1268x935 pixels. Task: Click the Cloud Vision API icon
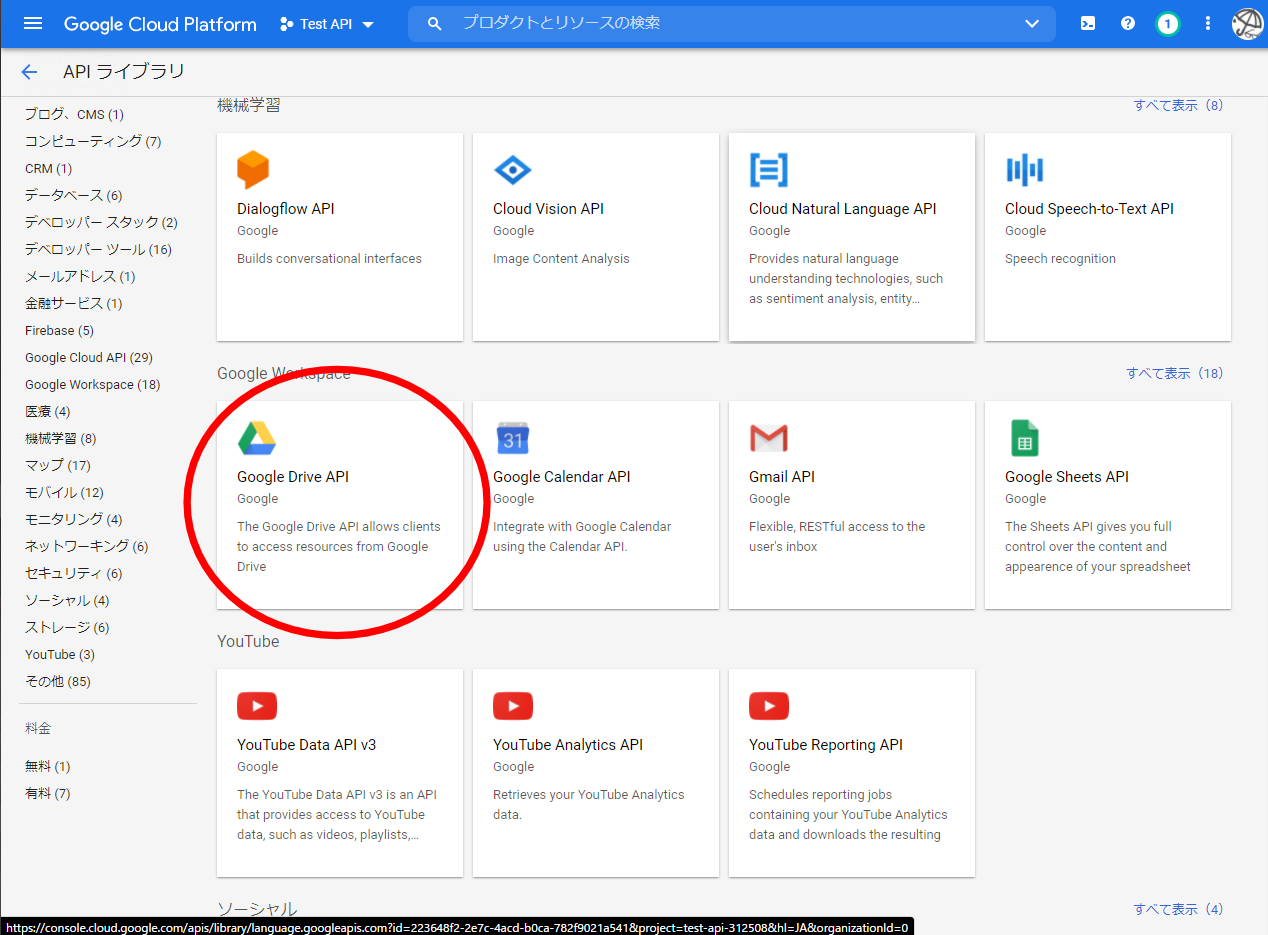tap(513, 170)
